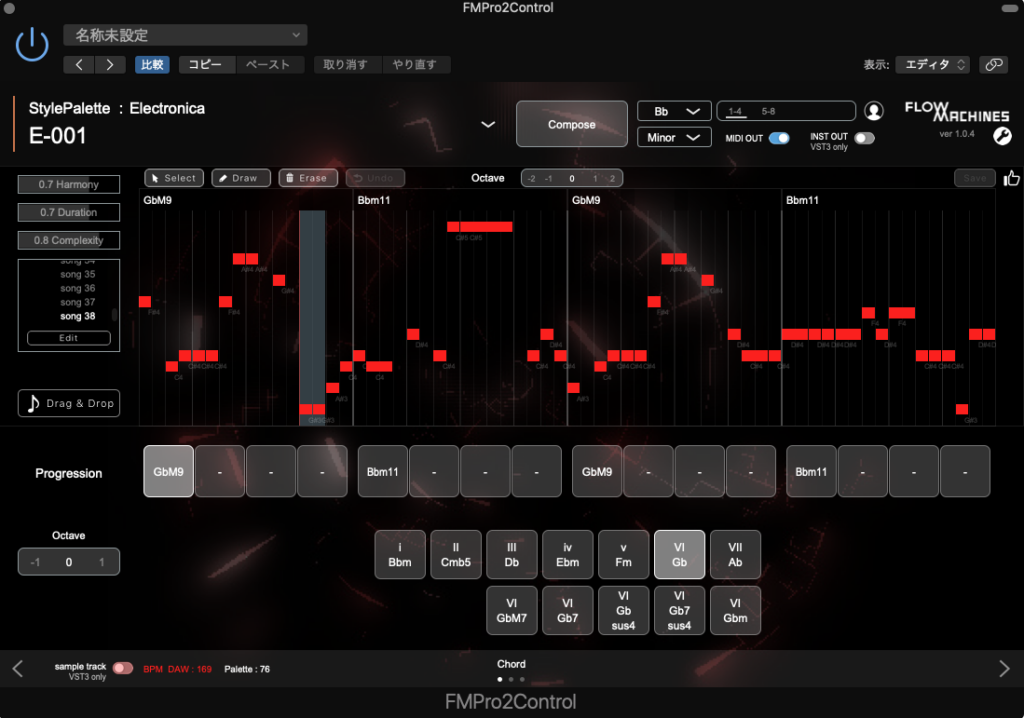1024x718 pixels.
Task: Toggle the sample track switch
Action: pyautogui.click(x=123, y=668)
